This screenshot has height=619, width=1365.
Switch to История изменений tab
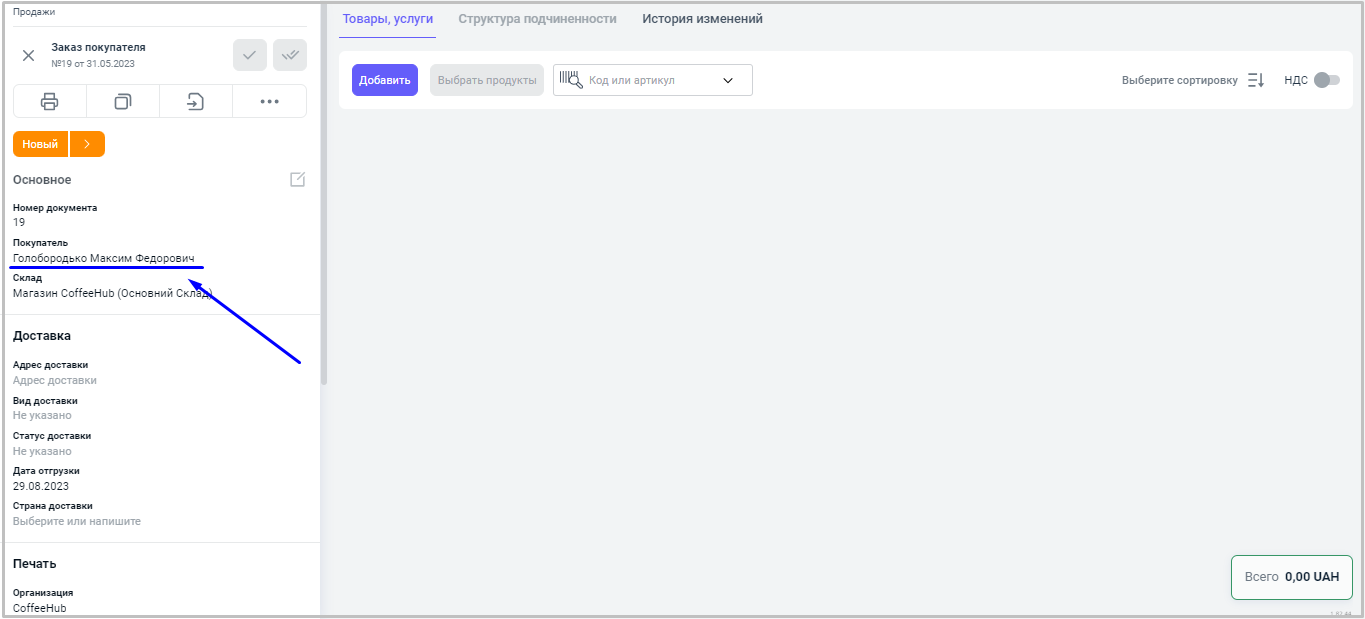tap(702, 19)
